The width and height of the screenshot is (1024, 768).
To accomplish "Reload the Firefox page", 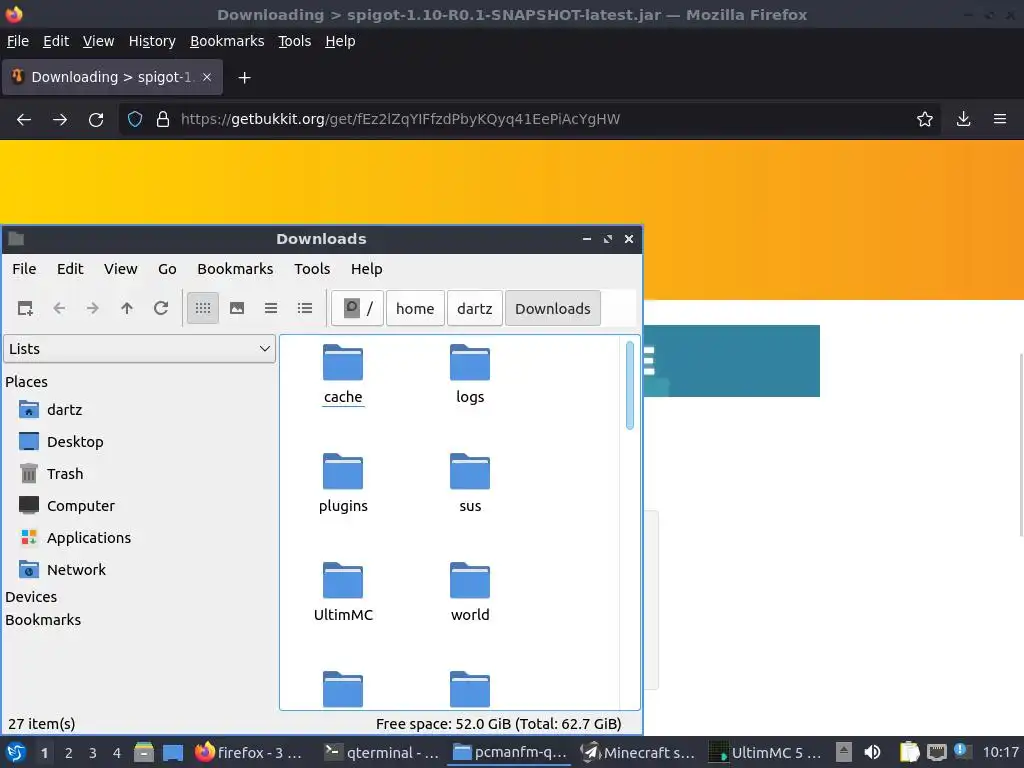I will tap(96, 120).
